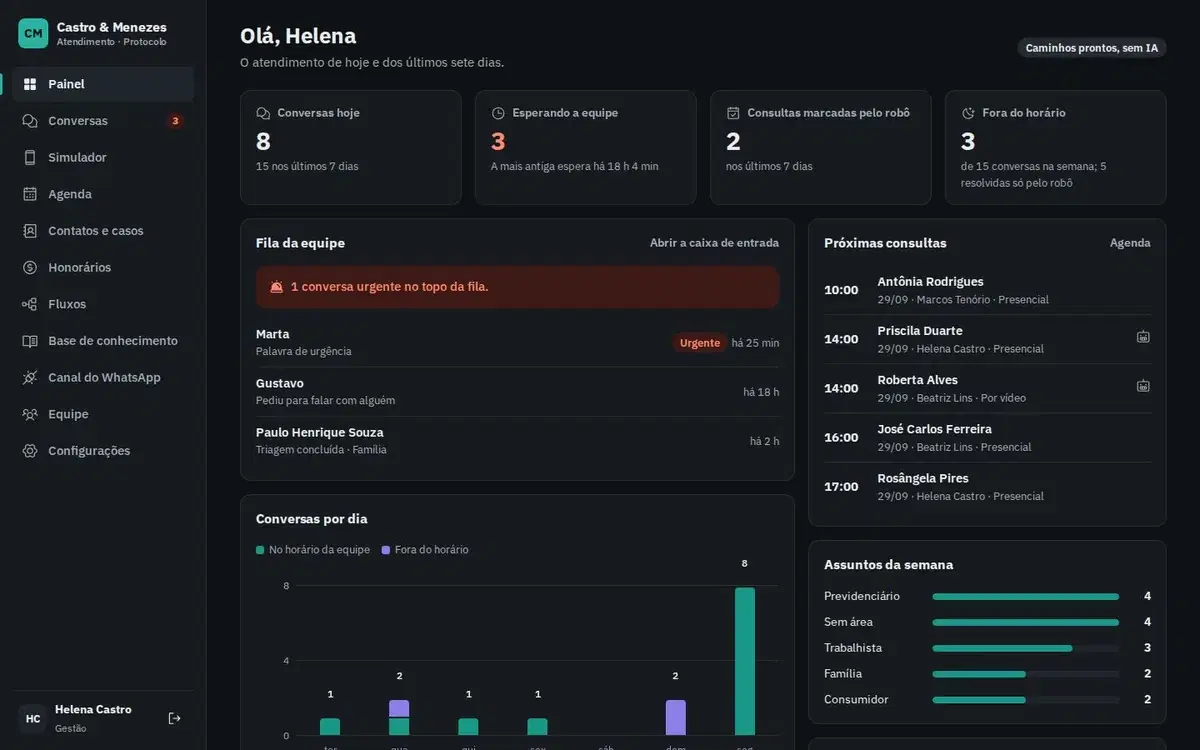
Task: Click the Previdenciário progress bar
Action: [1026, 596]
